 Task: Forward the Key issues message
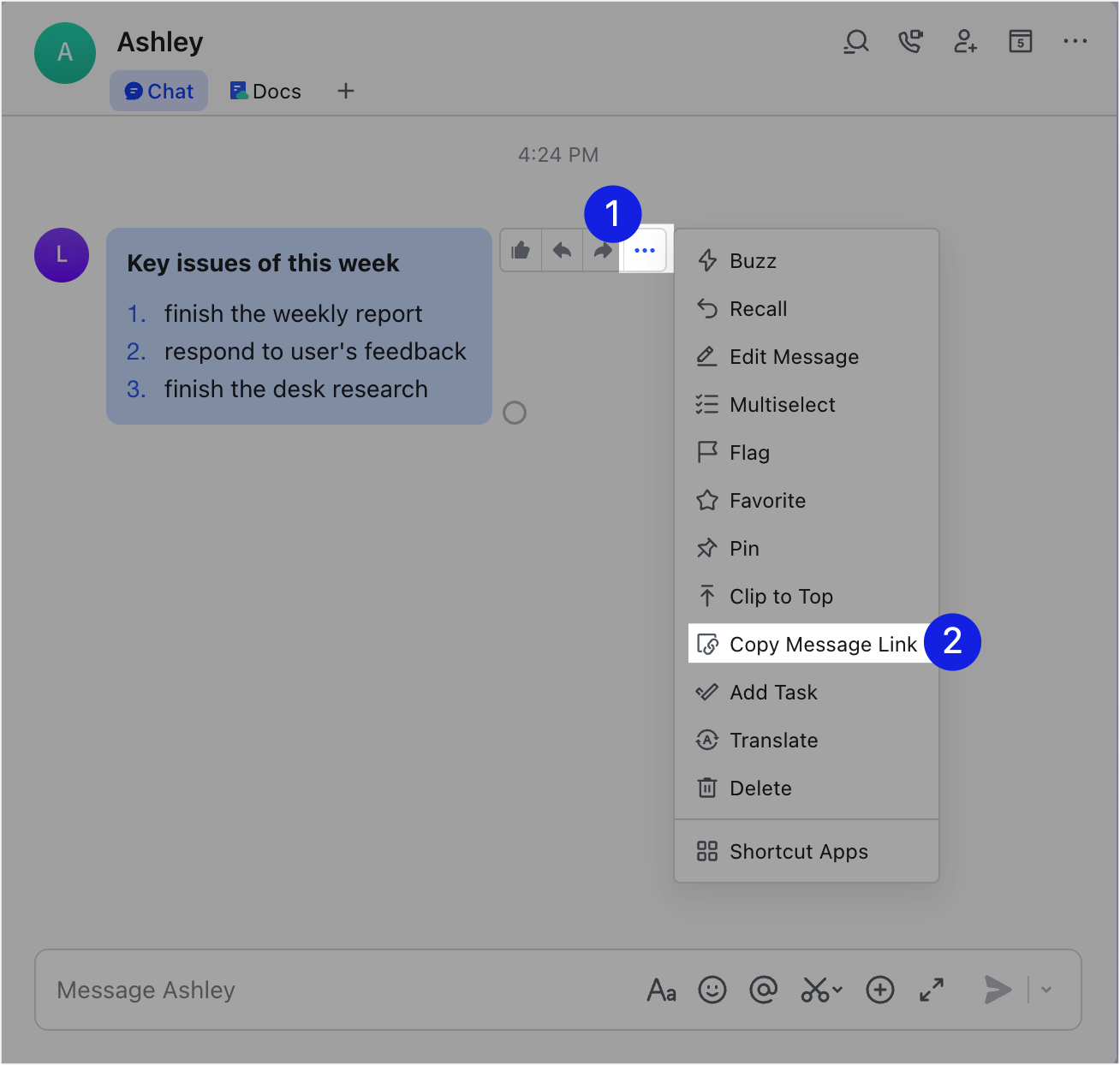coord(602,249)
